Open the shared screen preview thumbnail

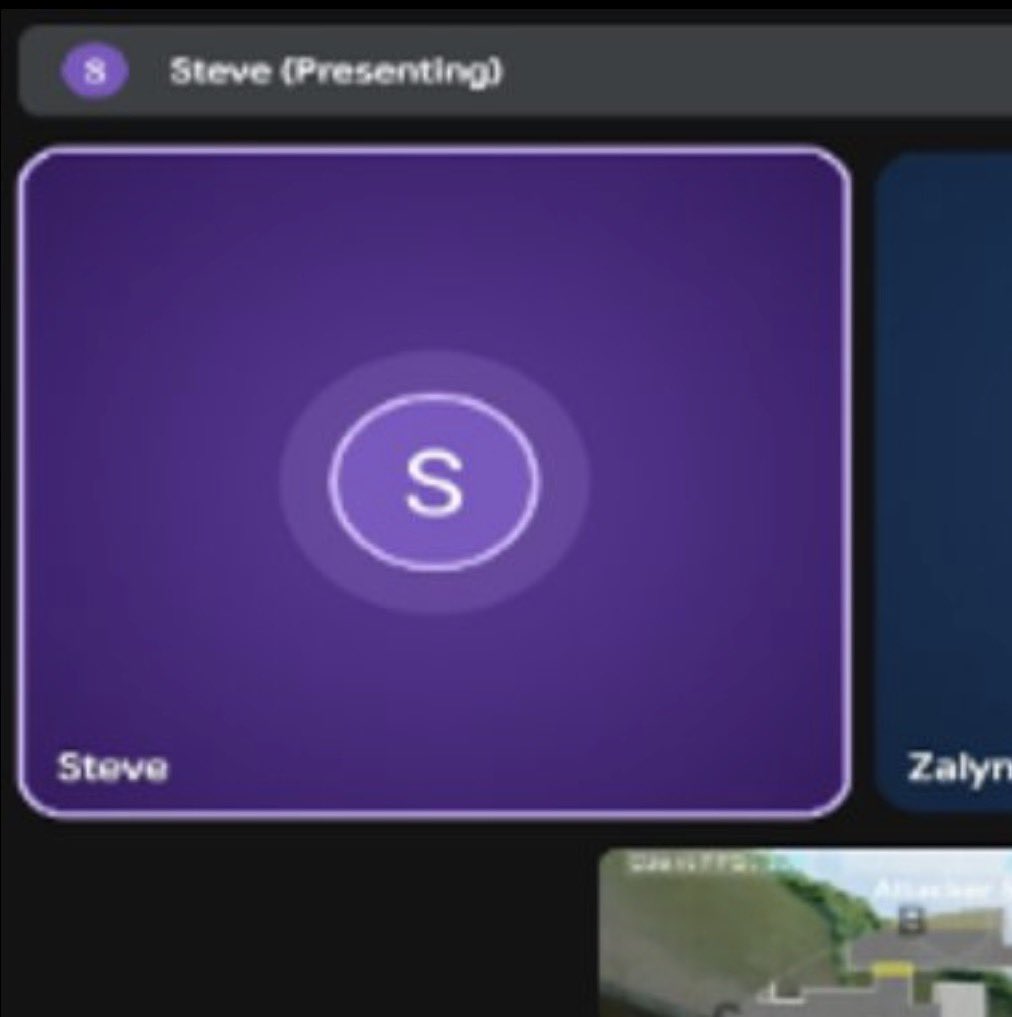(805, 933)
